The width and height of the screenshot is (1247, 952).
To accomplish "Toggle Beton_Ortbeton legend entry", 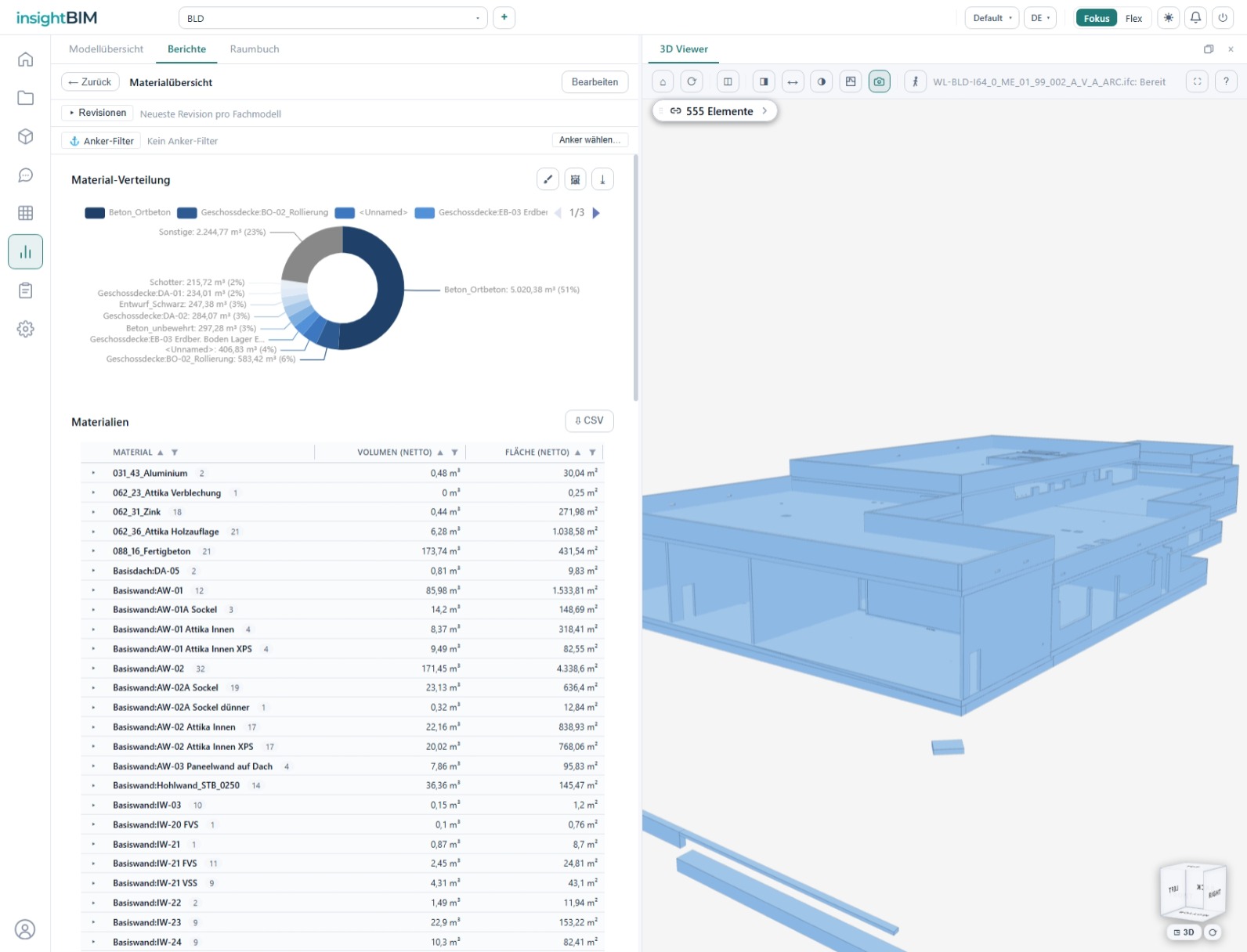I will [128, 213].
